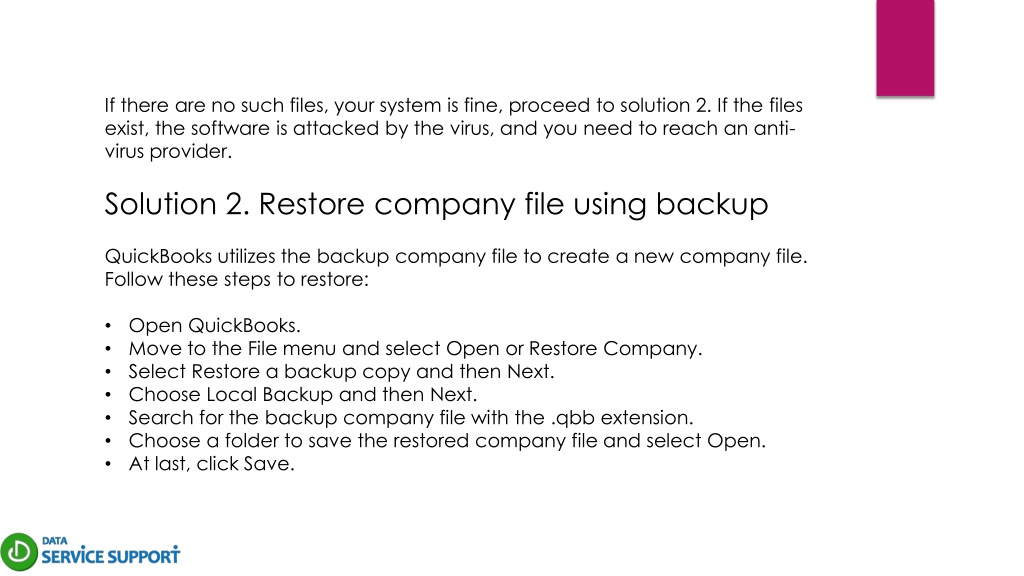The height and width of the screenshot is (576, 1024).
Task: Click the paragraph starting 'If there are no such files'
Action: [453, 128]
